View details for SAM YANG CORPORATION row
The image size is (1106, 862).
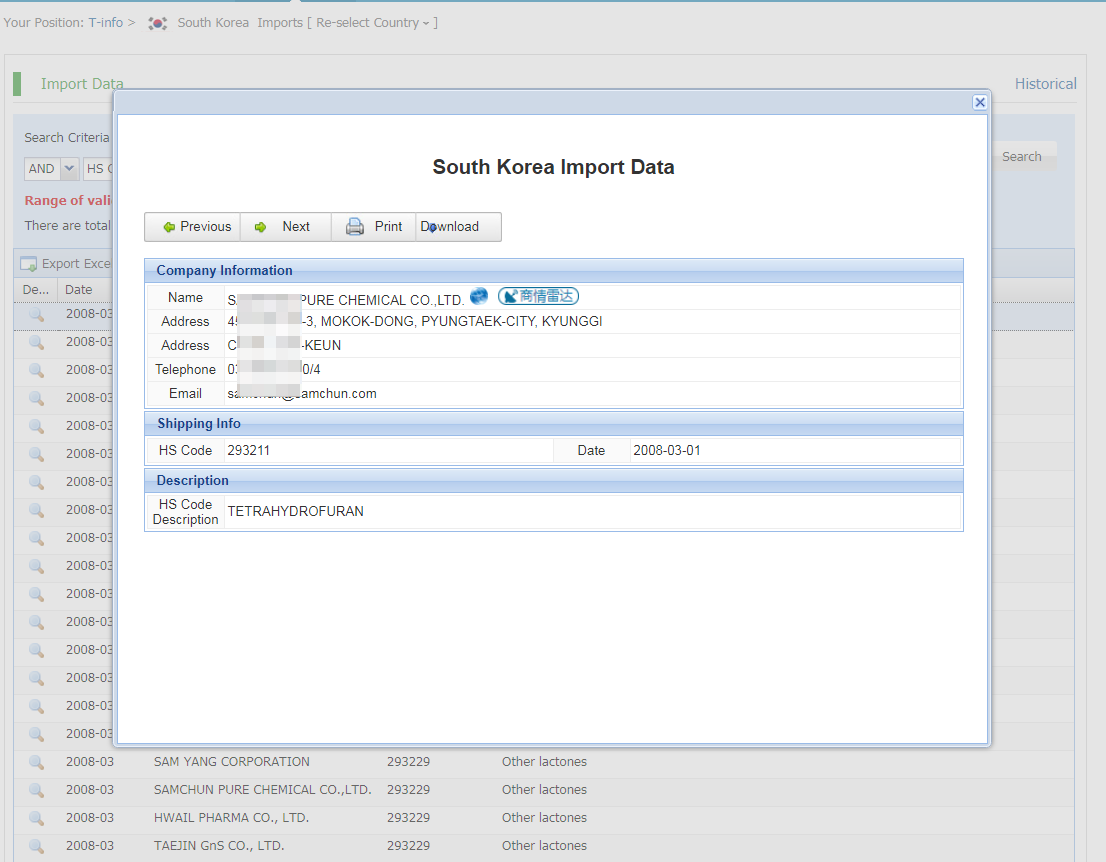coord(36,762)
